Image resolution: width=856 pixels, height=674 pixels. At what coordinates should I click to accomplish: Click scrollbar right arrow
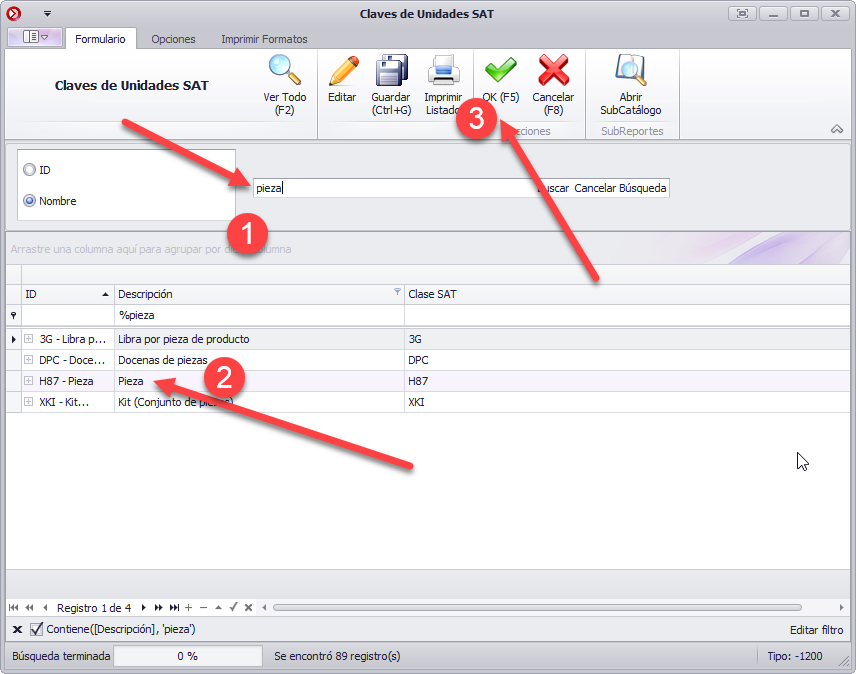pyautogui.click(x=841, y=607)
